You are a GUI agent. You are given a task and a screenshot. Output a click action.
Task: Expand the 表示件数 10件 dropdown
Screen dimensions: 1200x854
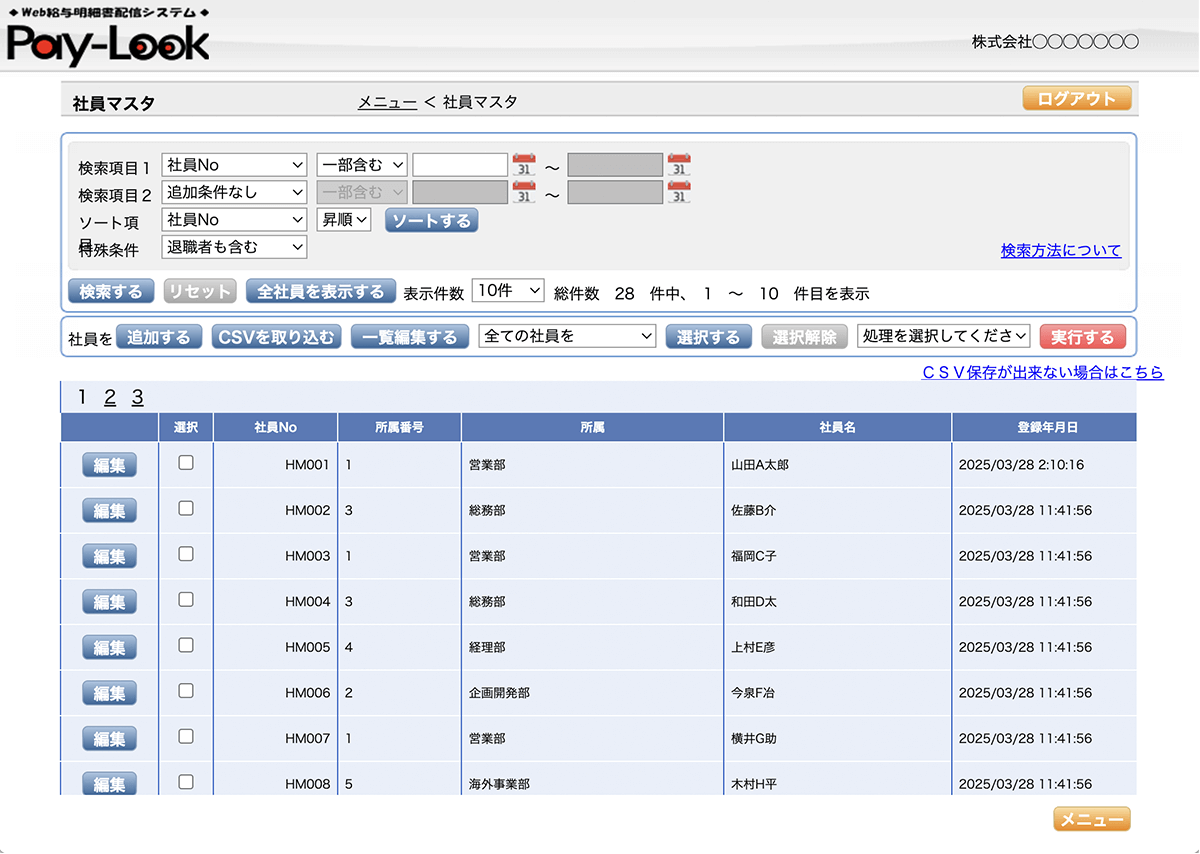coord(507,291)
